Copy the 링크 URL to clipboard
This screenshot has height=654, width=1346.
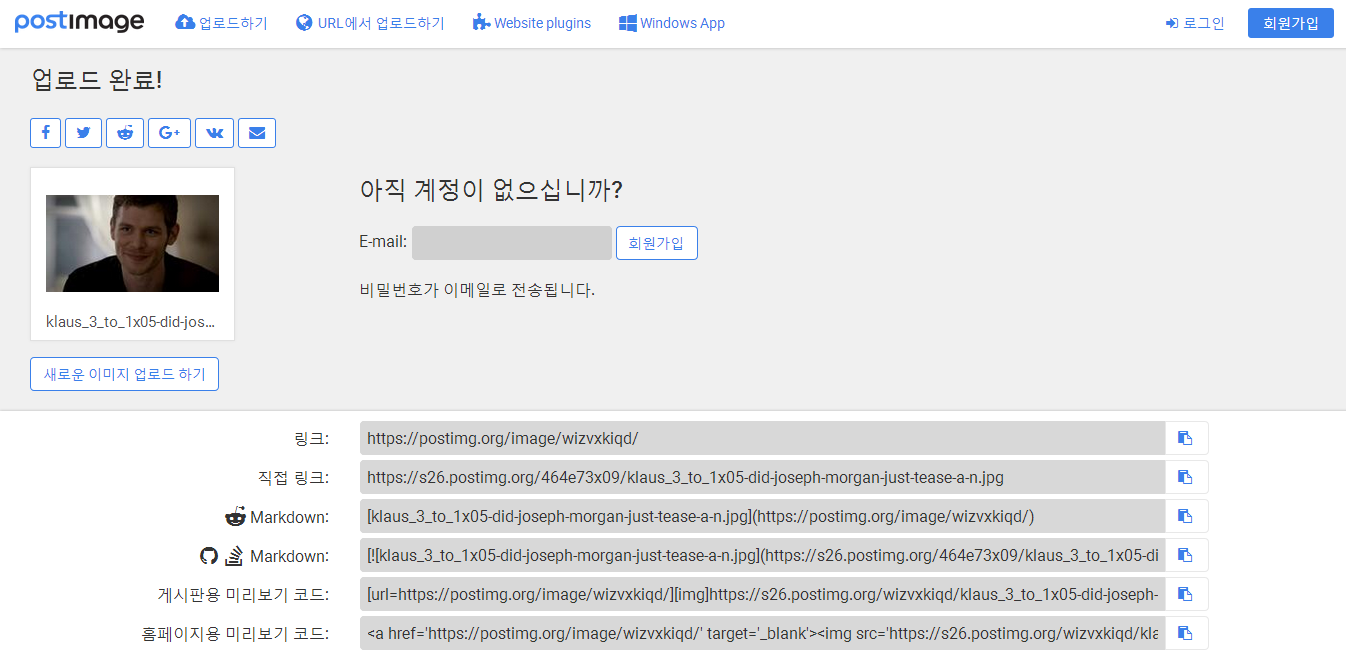pyautogui.click(x=1187, y=438)
